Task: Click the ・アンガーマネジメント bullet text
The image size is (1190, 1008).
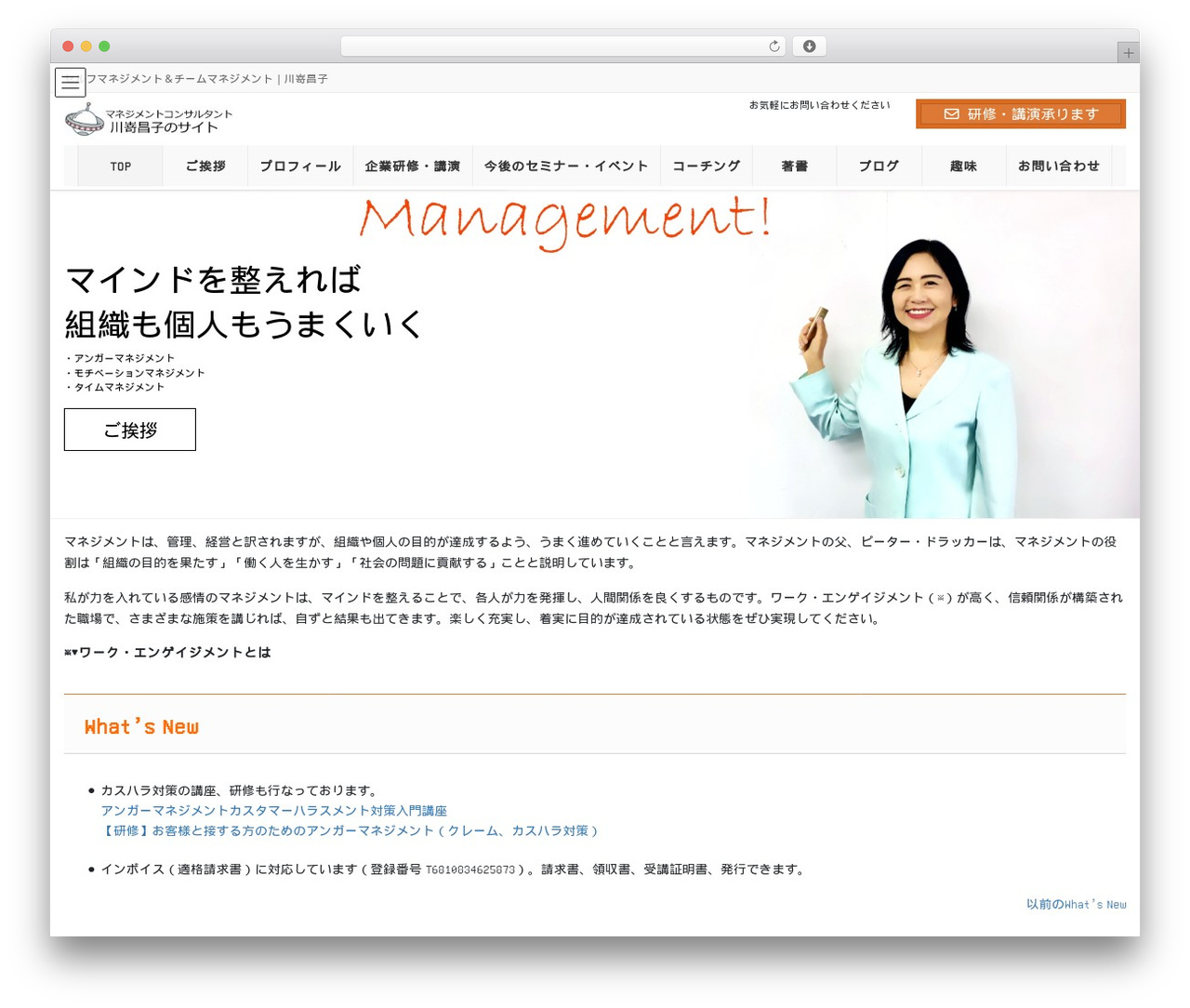Action: click(120, 358)
